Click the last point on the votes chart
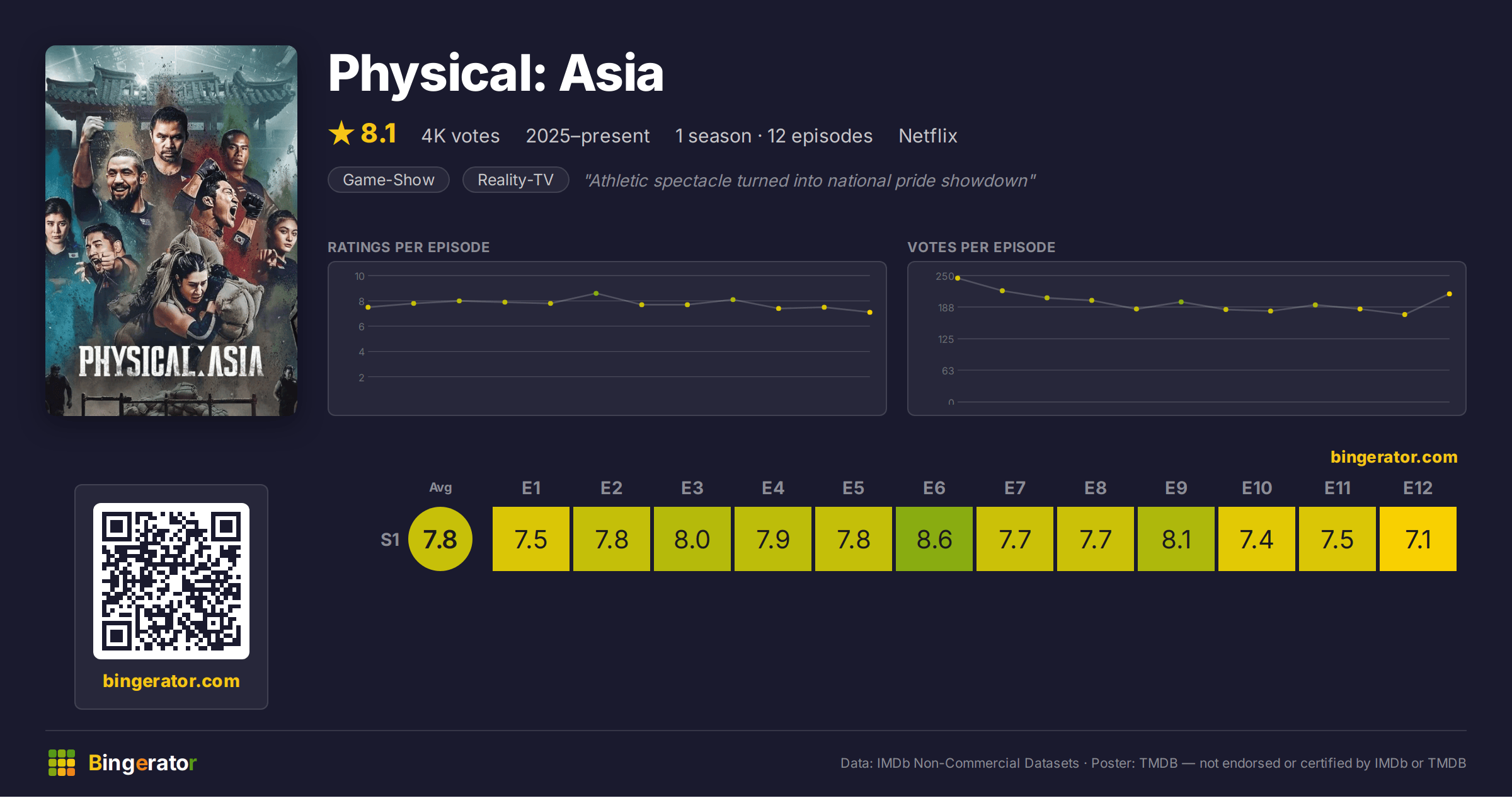The image size is (1512, 798). tap(1450, 294)
